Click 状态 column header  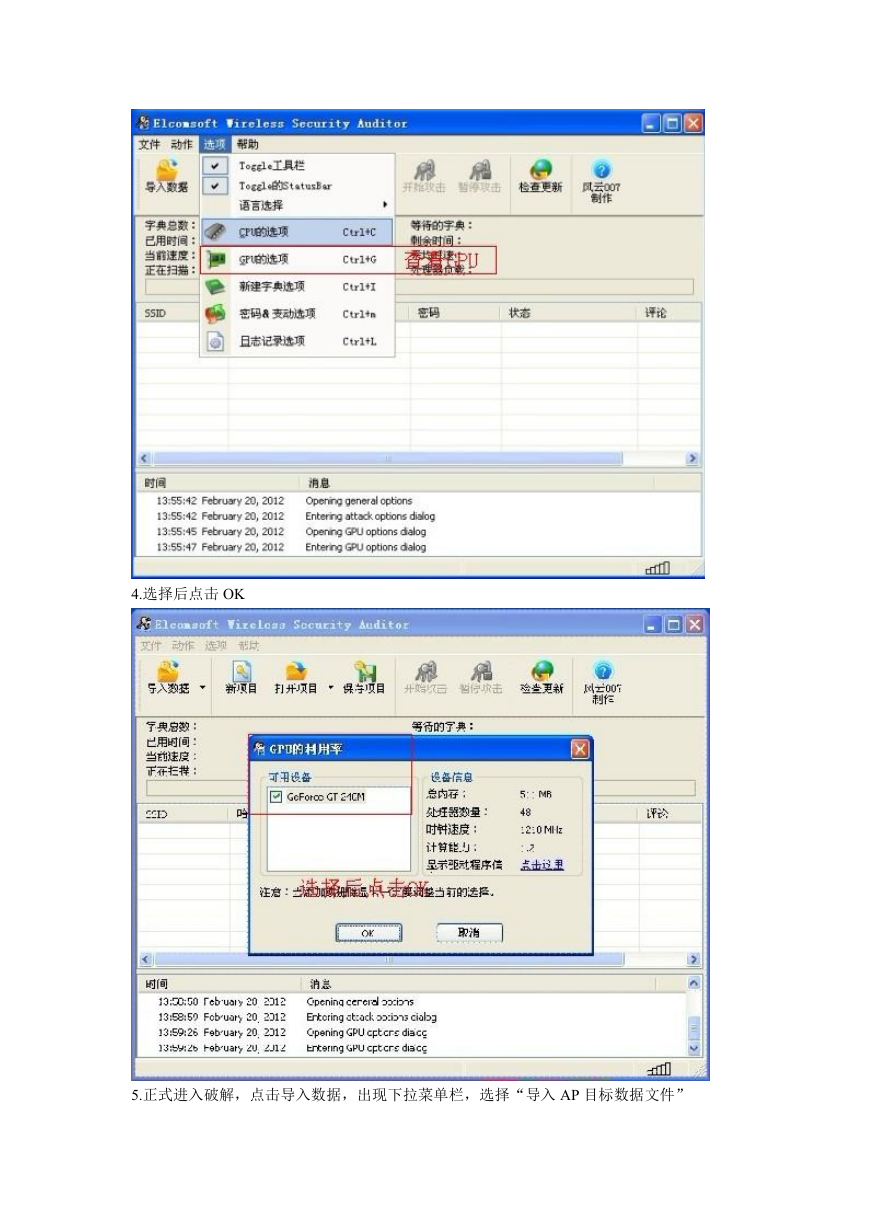[519, 313]
